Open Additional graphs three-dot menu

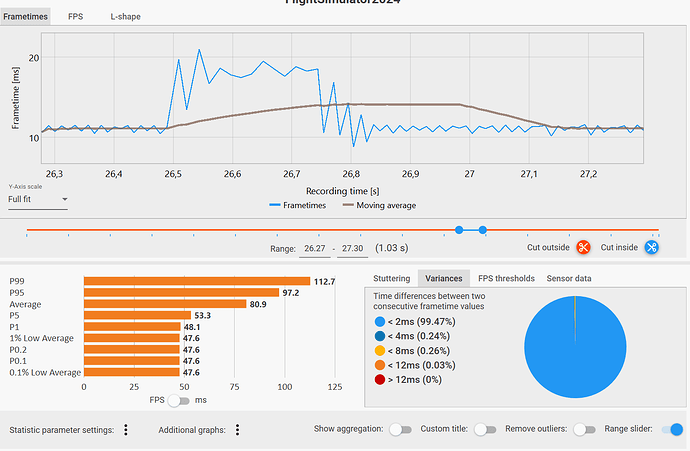[237, 430]
